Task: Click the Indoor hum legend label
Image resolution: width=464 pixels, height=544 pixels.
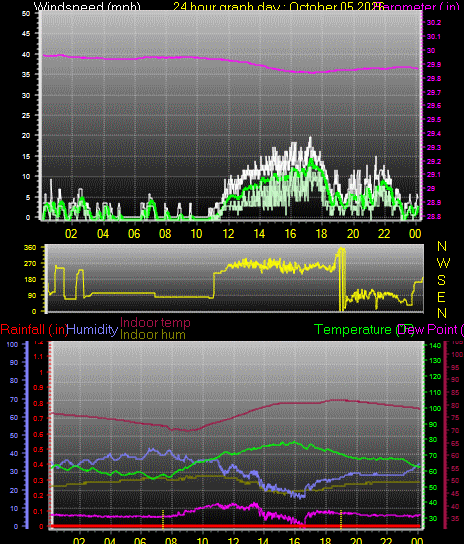Action: [153, 334]
